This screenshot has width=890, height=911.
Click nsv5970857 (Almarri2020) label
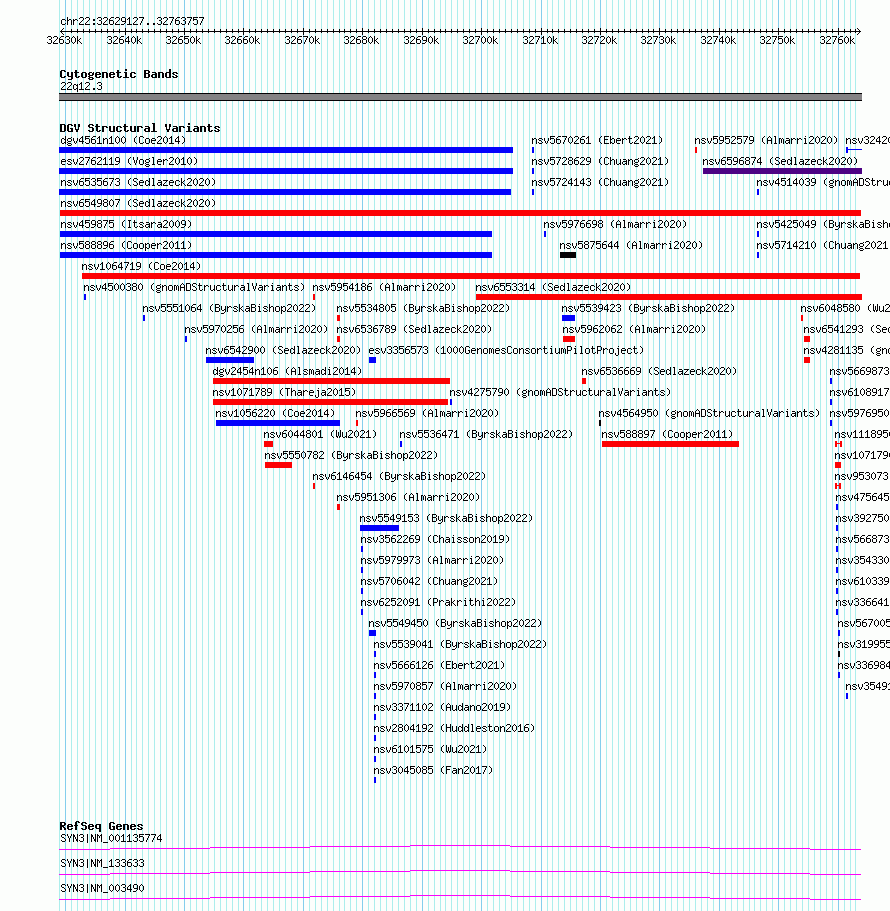[x=445, y=686]
